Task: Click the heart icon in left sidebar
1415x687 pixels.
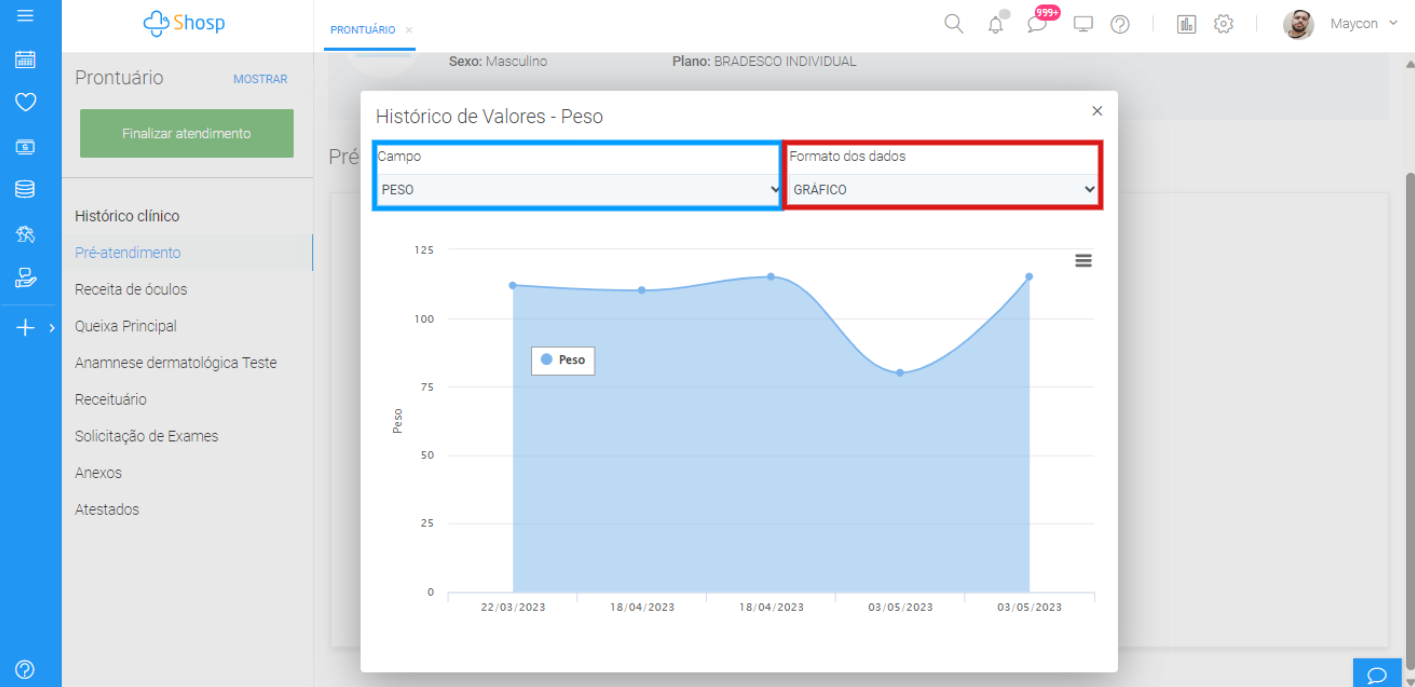Action: [26, 102]
